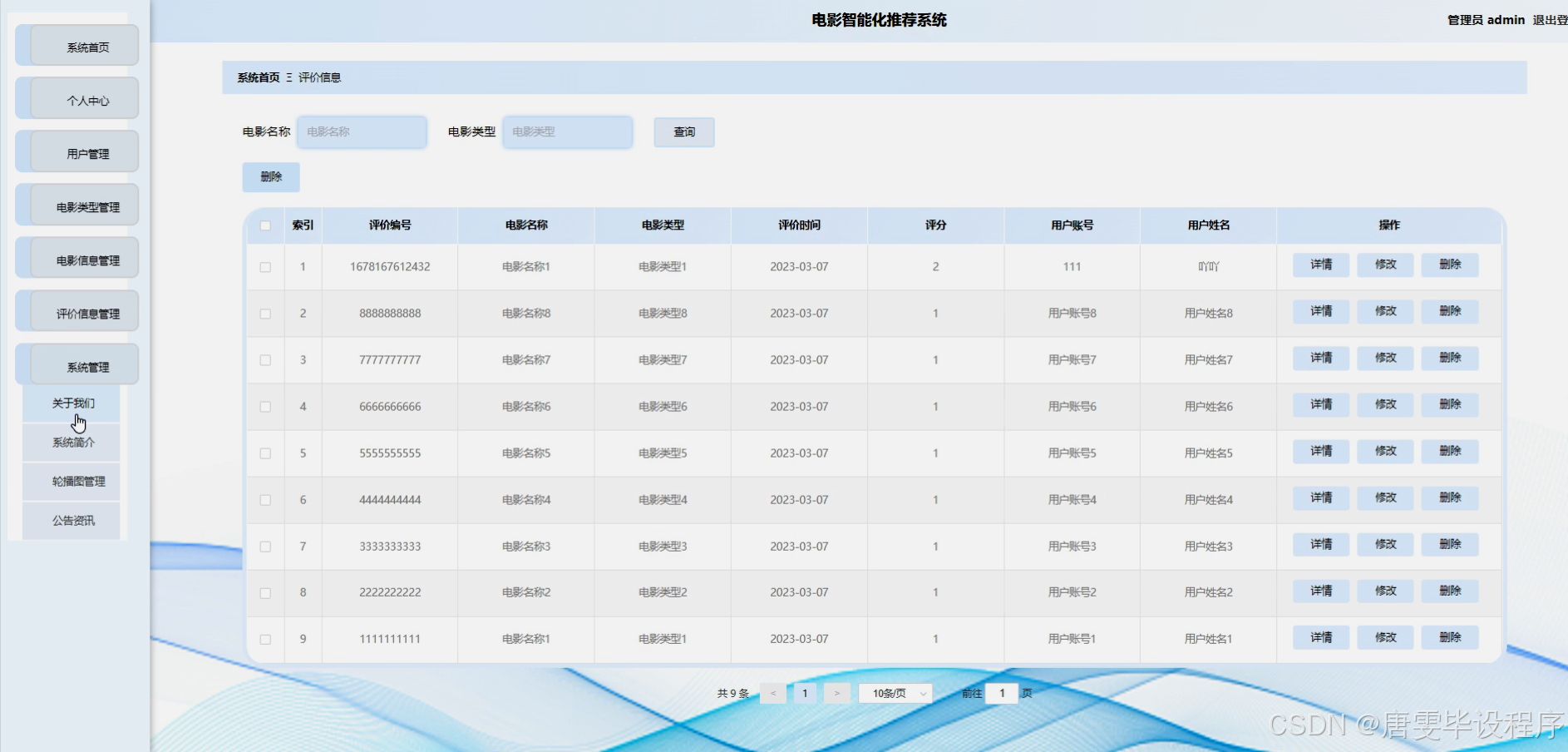The image size is (1568, 752).
Task: Open 详情 for row 6666666666
Action: click(x=1321, y=404)
